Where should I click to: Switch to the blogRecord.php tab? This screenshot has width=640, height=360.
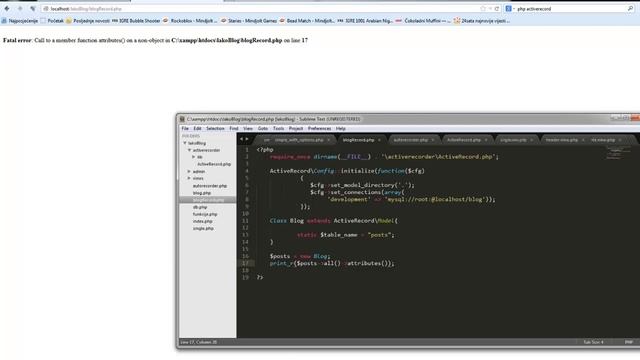coord(358,140)
